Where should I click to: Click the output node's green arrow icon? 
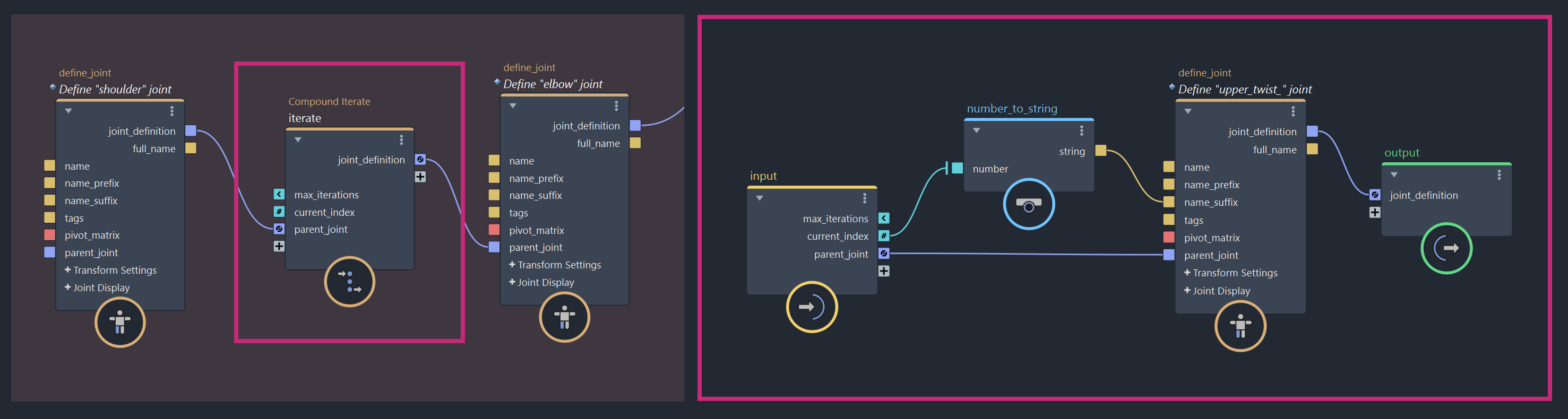tap(1446, 248)
